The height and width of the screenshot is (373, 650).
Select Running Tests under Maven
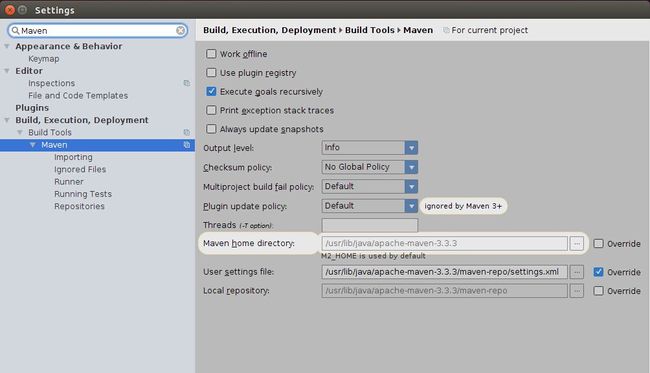pyautogui.click(x=83, y=194)
